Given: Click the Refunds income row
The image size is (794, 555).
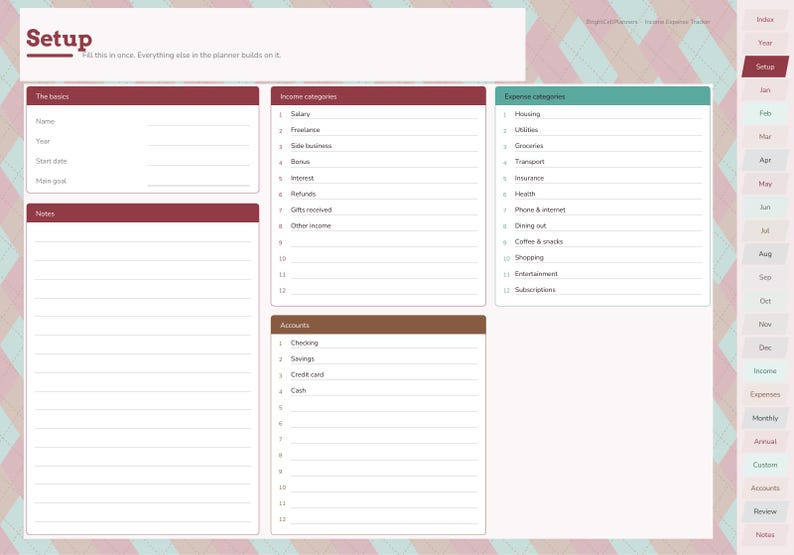Looking at the screenshot, I should pos(378,194).
